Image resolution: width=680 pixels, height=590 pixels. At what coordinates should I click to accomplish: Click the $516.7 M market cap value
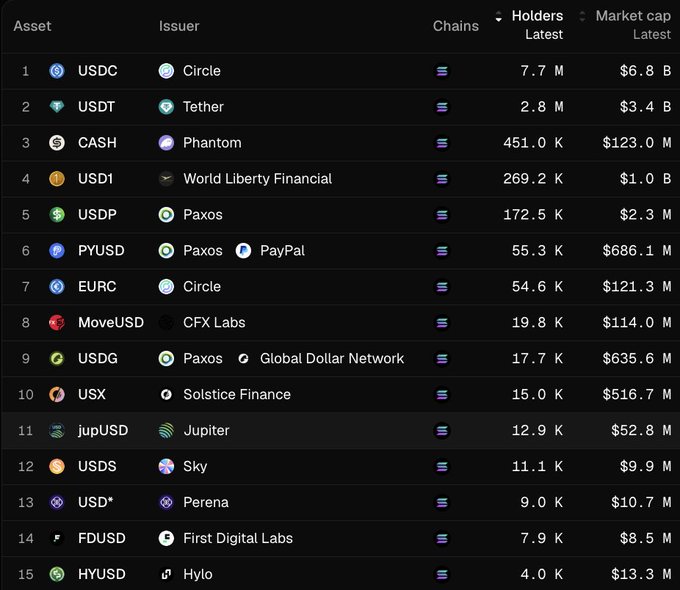pos(637,395)
